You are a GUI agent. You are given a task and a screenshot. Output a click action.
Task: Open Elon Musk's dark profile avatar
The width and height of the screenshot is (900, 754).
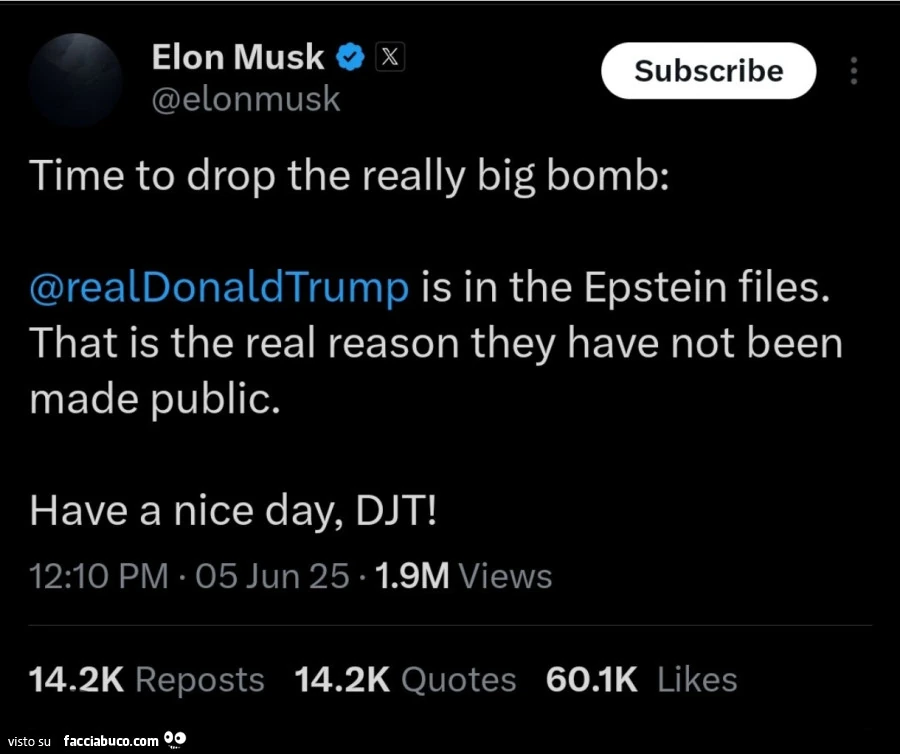click(x=76, y=79)
